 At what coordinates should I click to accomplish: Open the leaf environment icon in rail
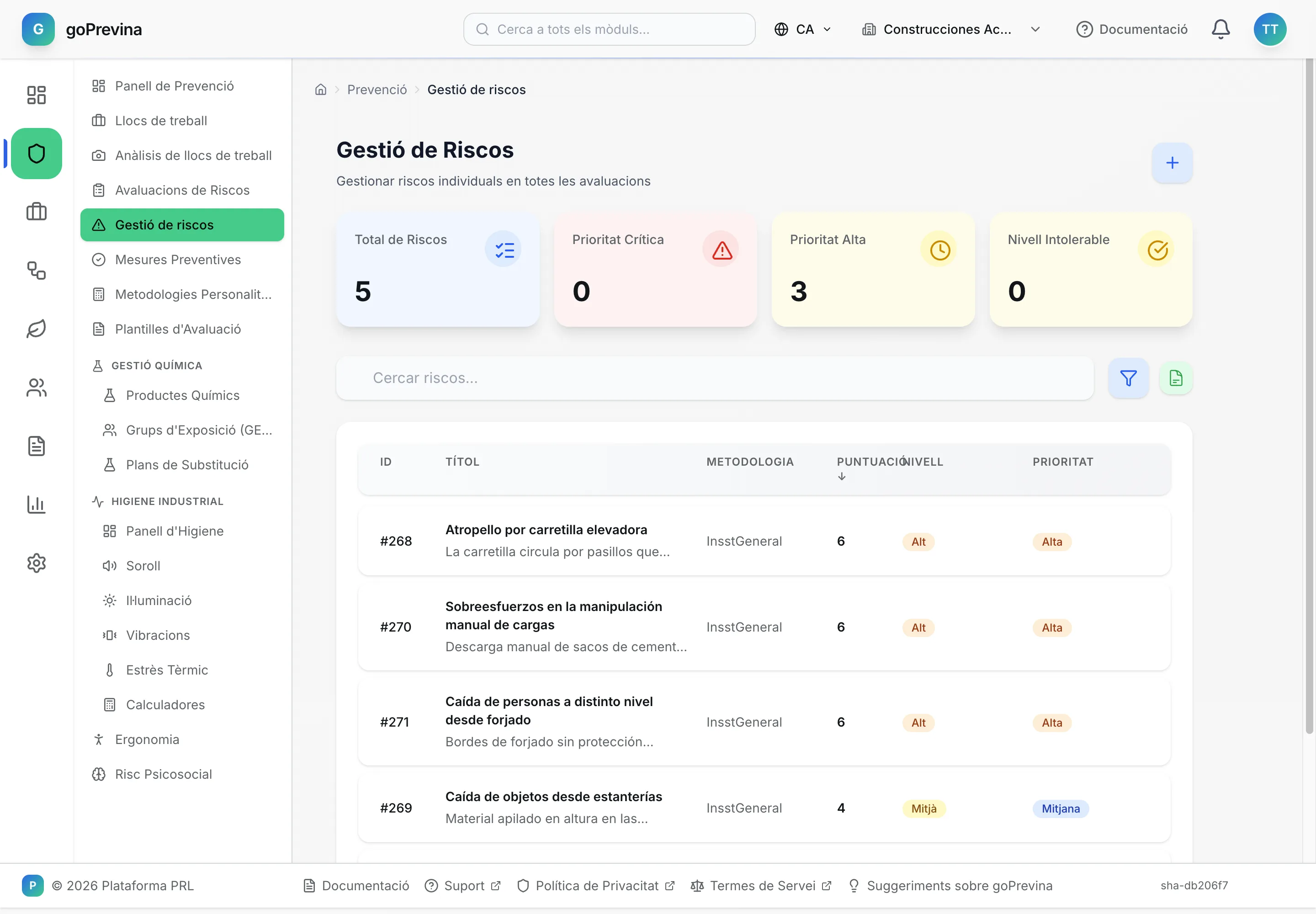[37, 329]
